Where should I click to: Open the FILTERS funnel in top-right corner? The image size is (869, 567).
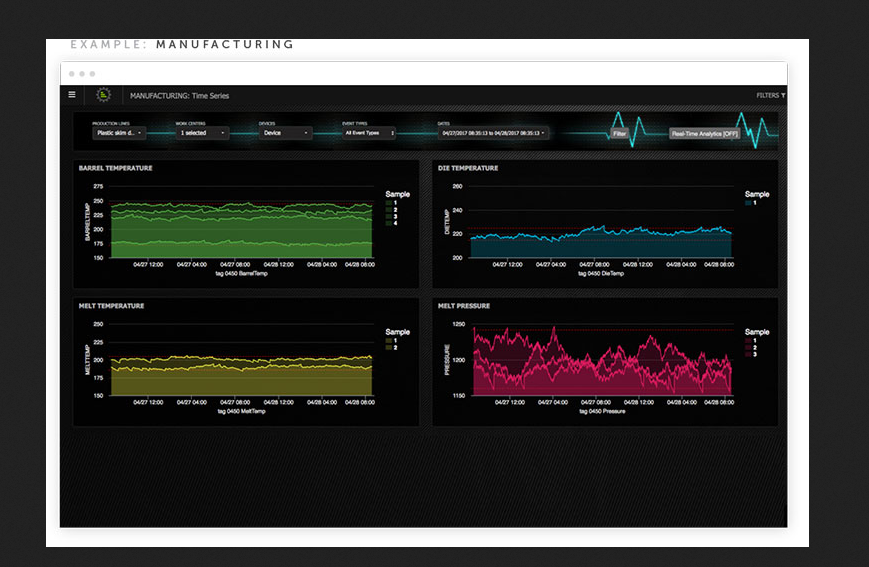tap(770, 96)
